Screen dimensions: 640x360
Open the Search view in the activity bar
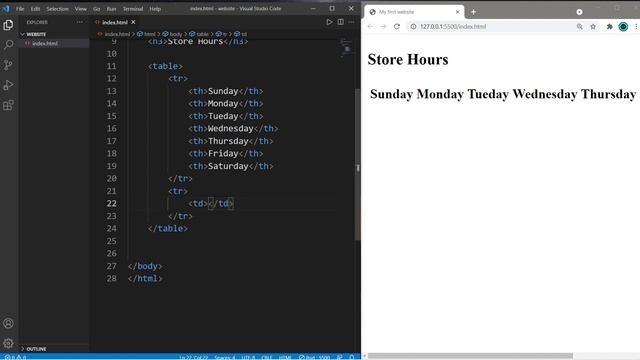8,44
